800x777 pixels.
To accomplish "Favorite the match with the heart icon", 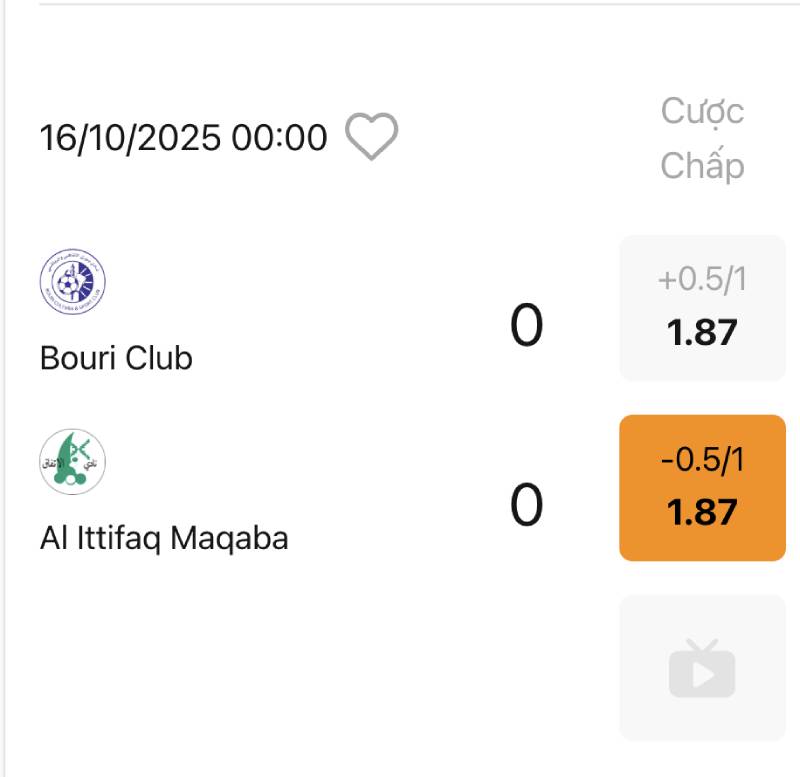I will point(371,136).
